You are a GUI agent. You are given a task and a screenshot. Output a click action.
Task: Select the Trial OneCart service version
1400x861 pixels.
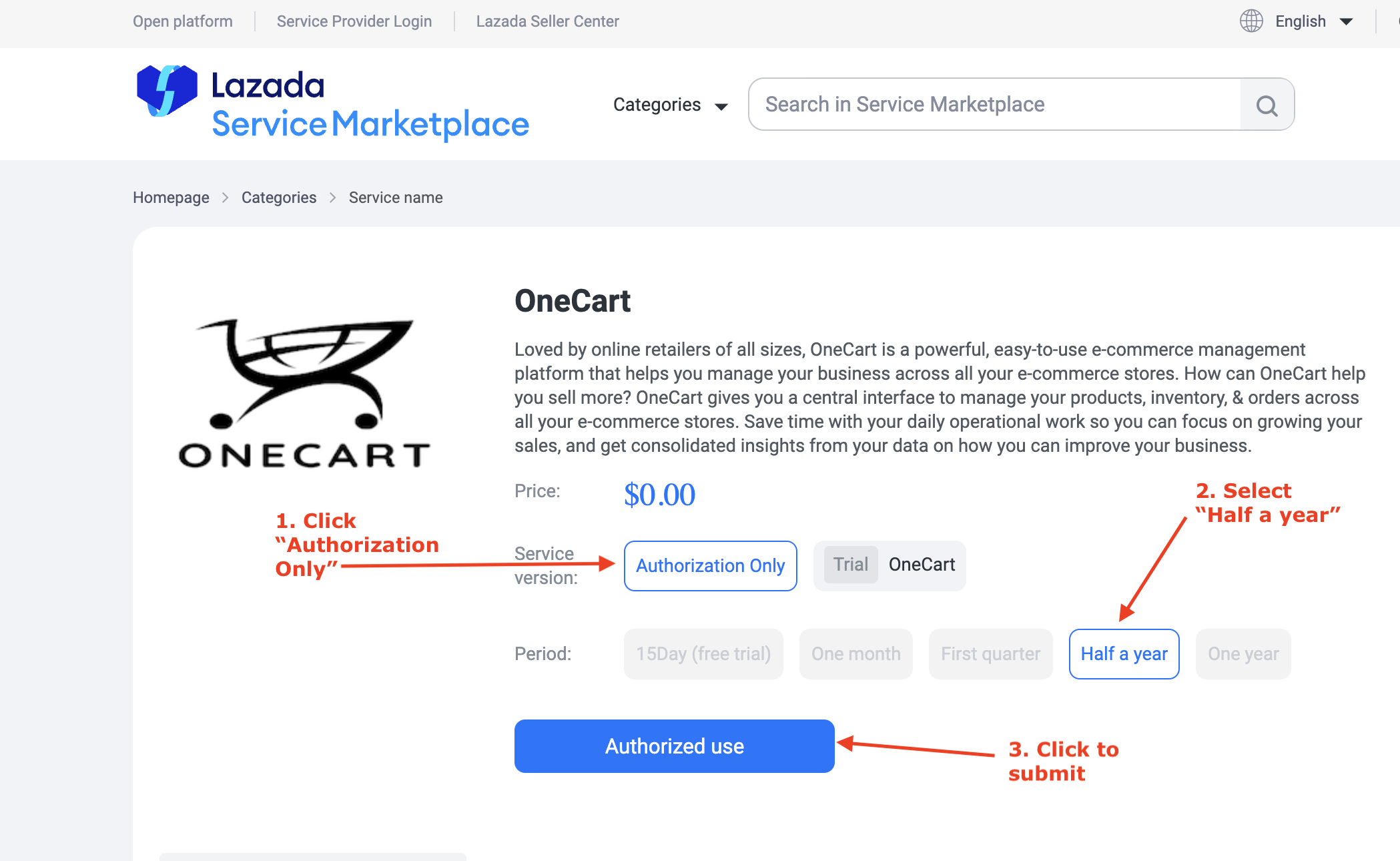pos(889,565)
